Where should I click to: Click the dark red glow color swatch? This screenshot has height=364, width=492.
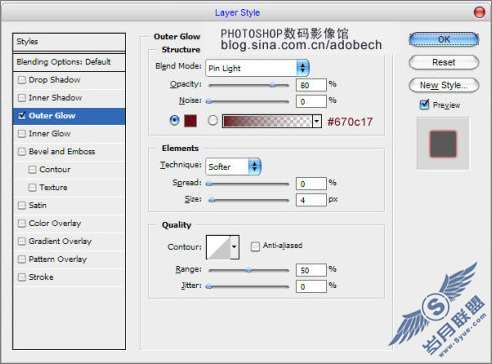[190, 121]
